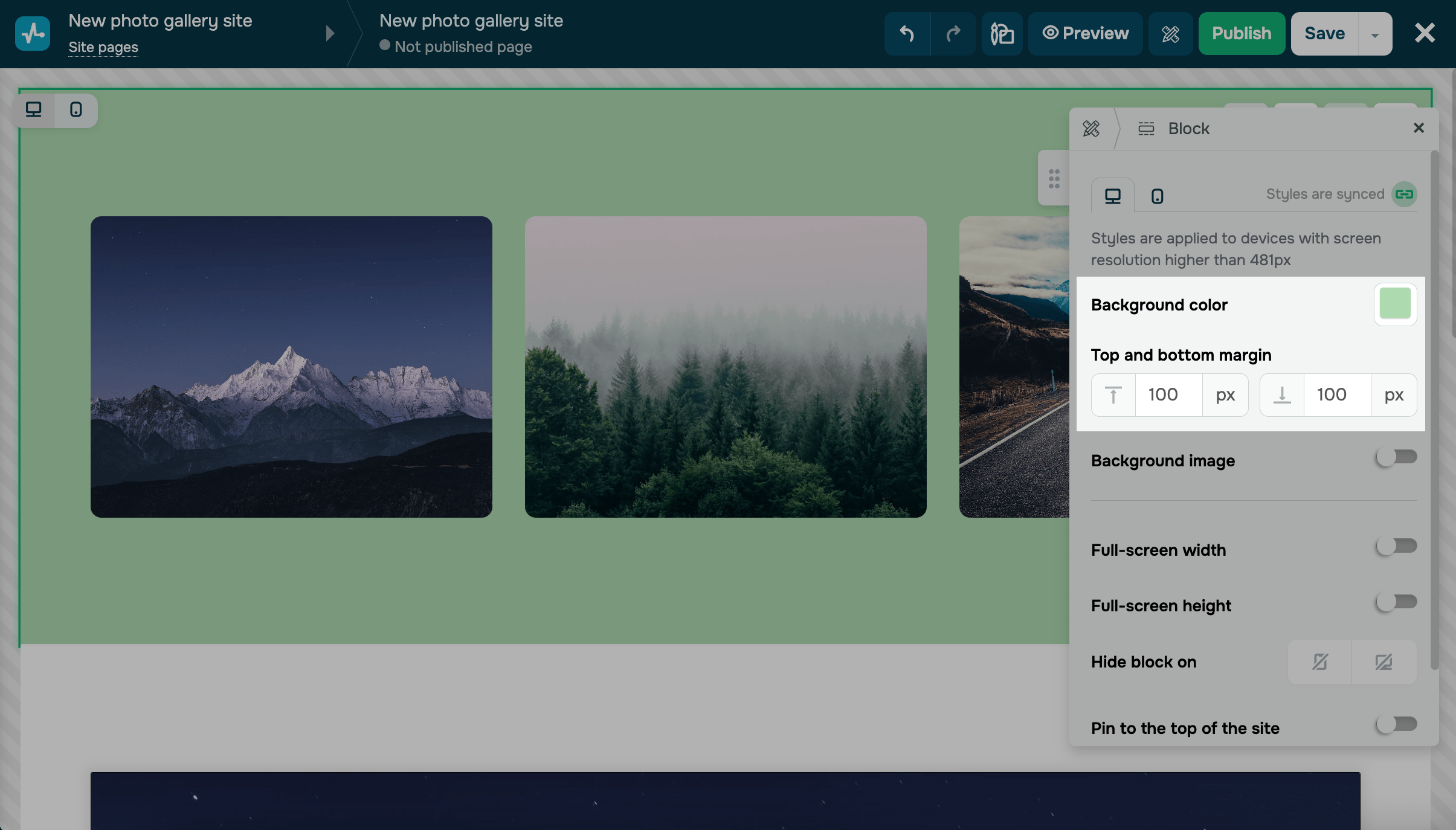The height and width of the screenshot is (830, 1456).
Task: Open the design styles tool in the toolbar
Action: click(1000, 33)
